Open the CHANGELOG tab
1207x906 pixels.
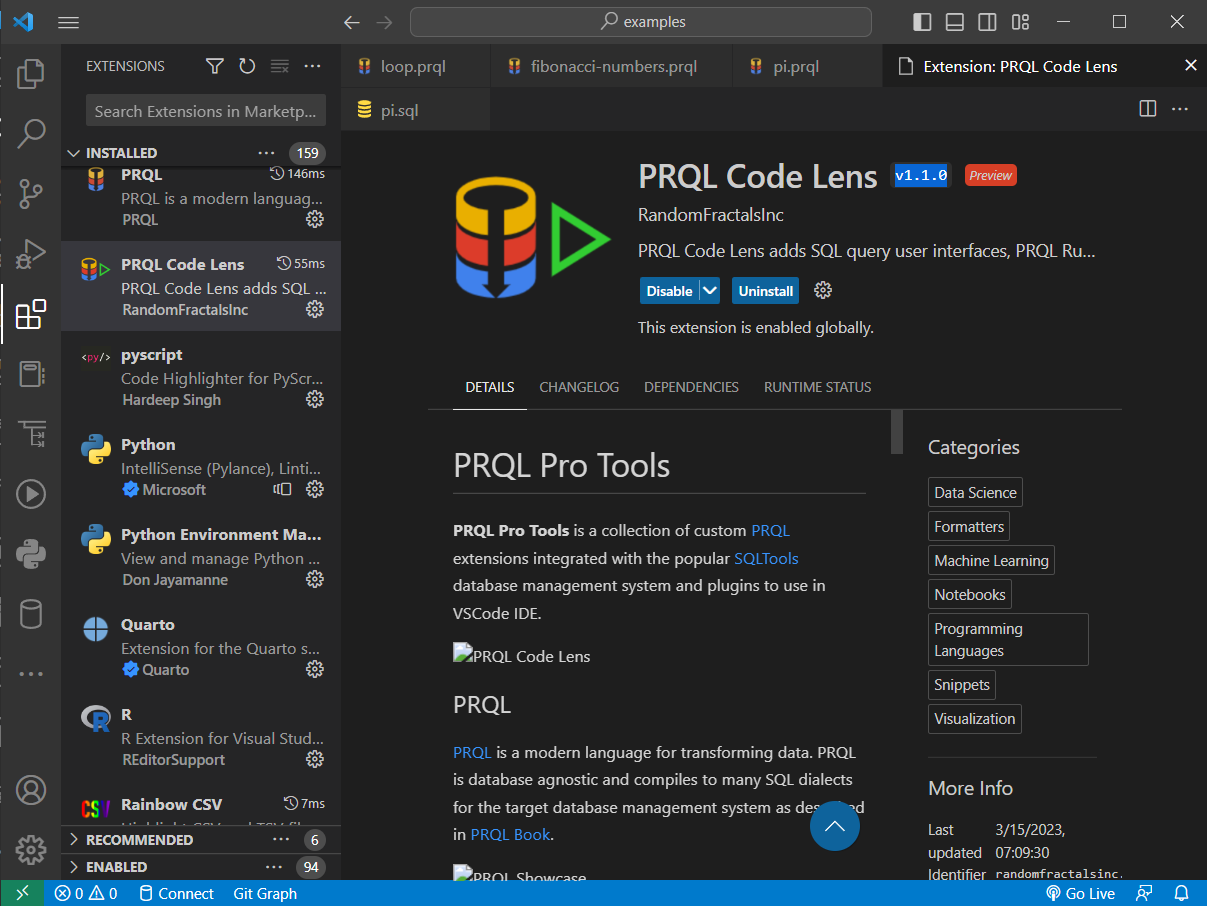(579, 387)
